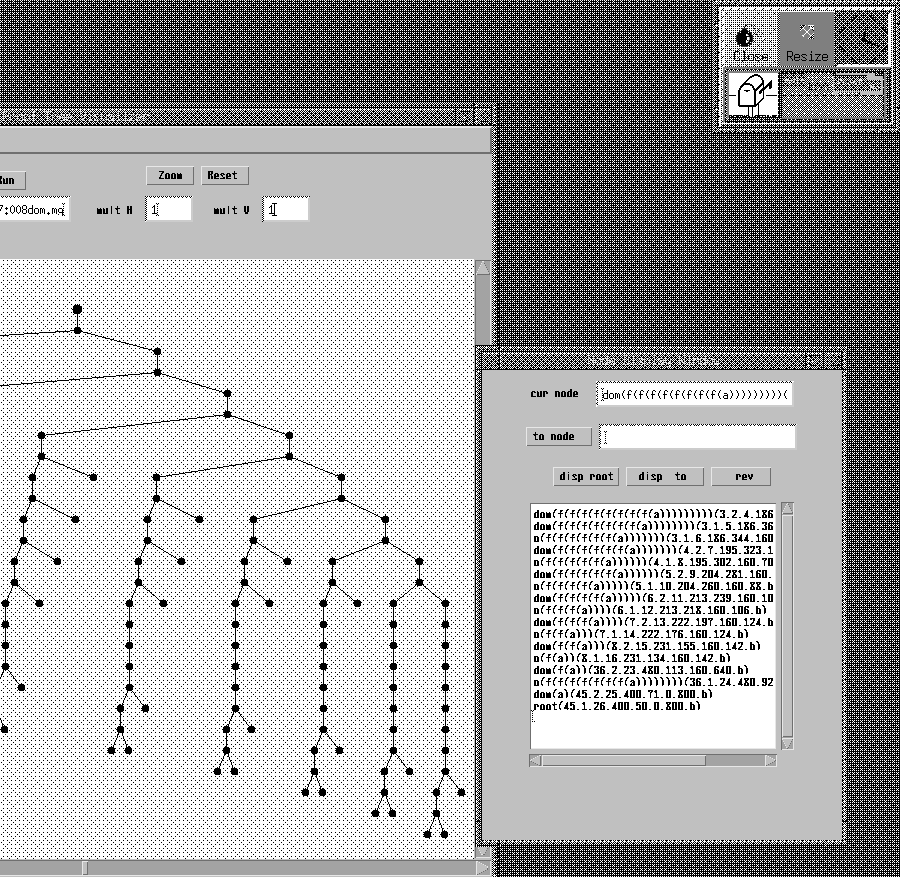Click the 'disp root' button

pyautogui.click(x=587, y=476)
